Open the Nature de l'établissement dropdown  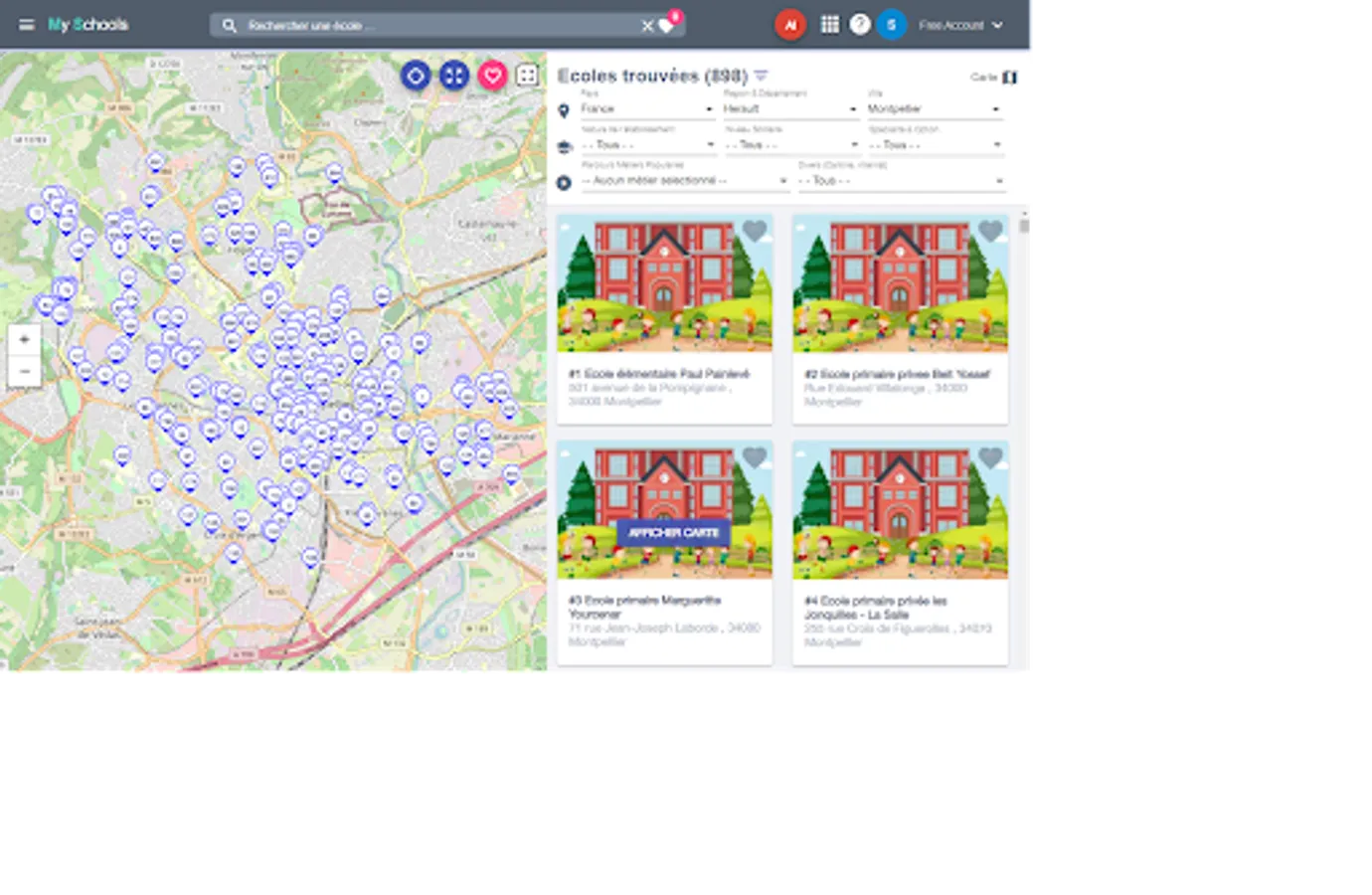pos(647,144)
